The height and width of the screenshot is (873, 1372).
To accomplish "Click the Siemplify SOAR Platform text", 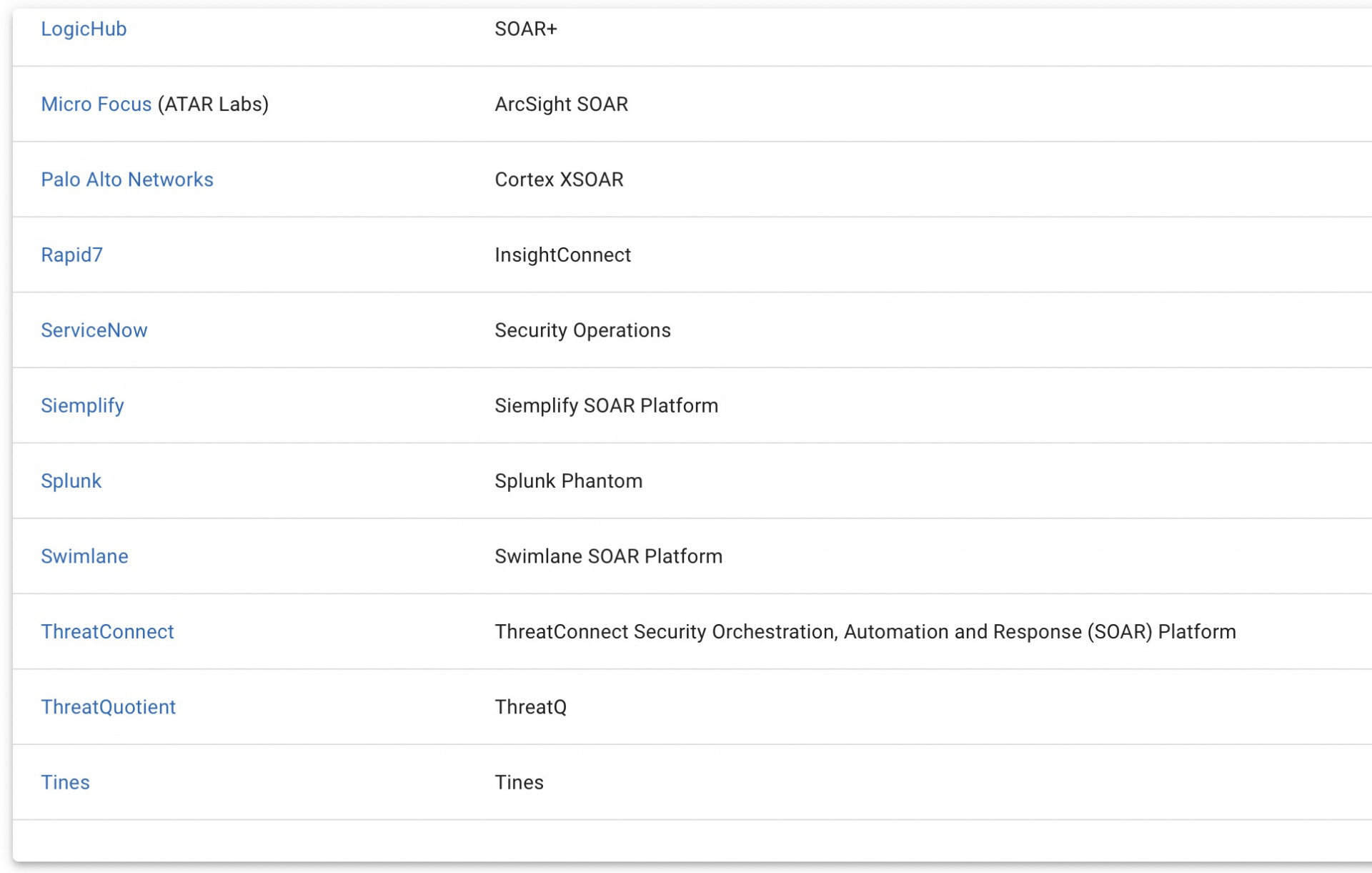I will (x=606, y=406).
